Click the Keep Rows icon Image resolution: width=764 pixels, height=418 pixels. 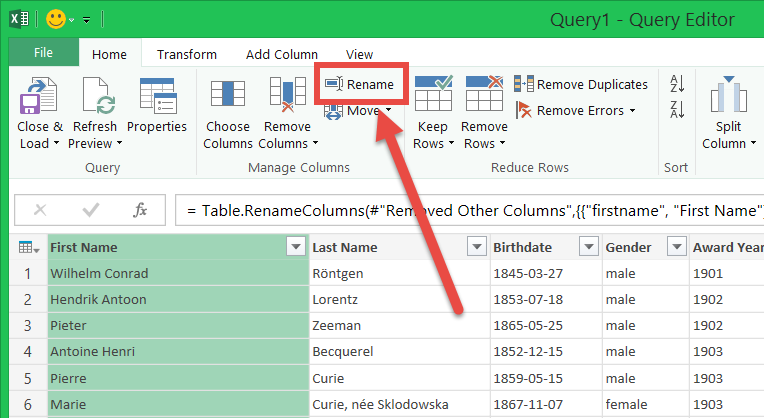pos(433,98)
